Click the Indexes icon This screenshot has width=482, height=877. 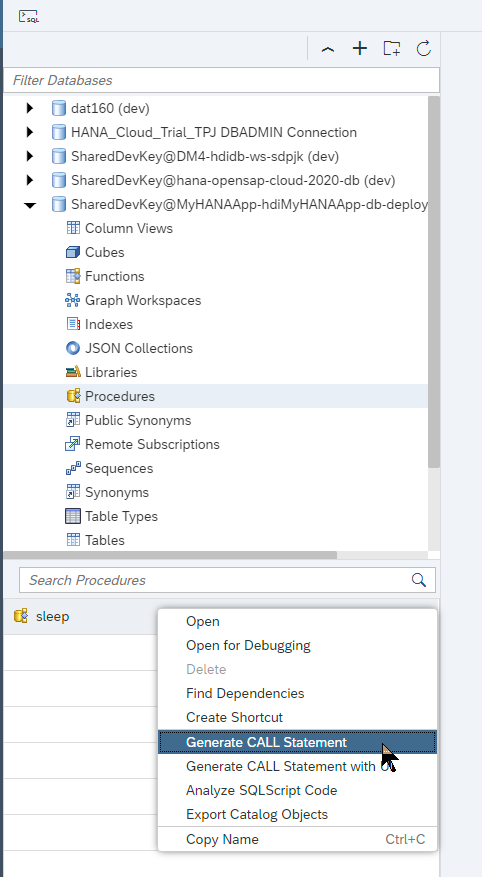pyautogui.click(x=73, y=324)
